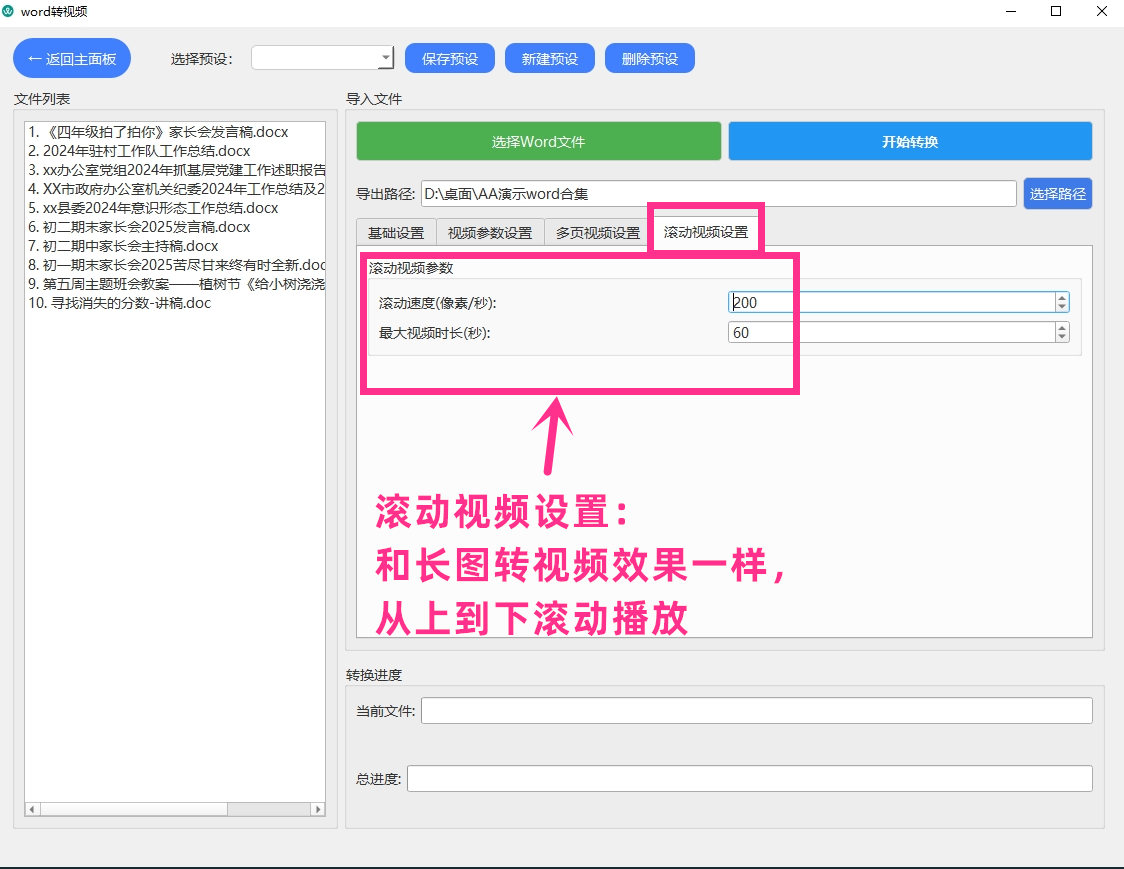Select file 3 xx办公室党组2024年抓基层党建
Screen dimensions: 1124x869
click(x=175, y=170)
